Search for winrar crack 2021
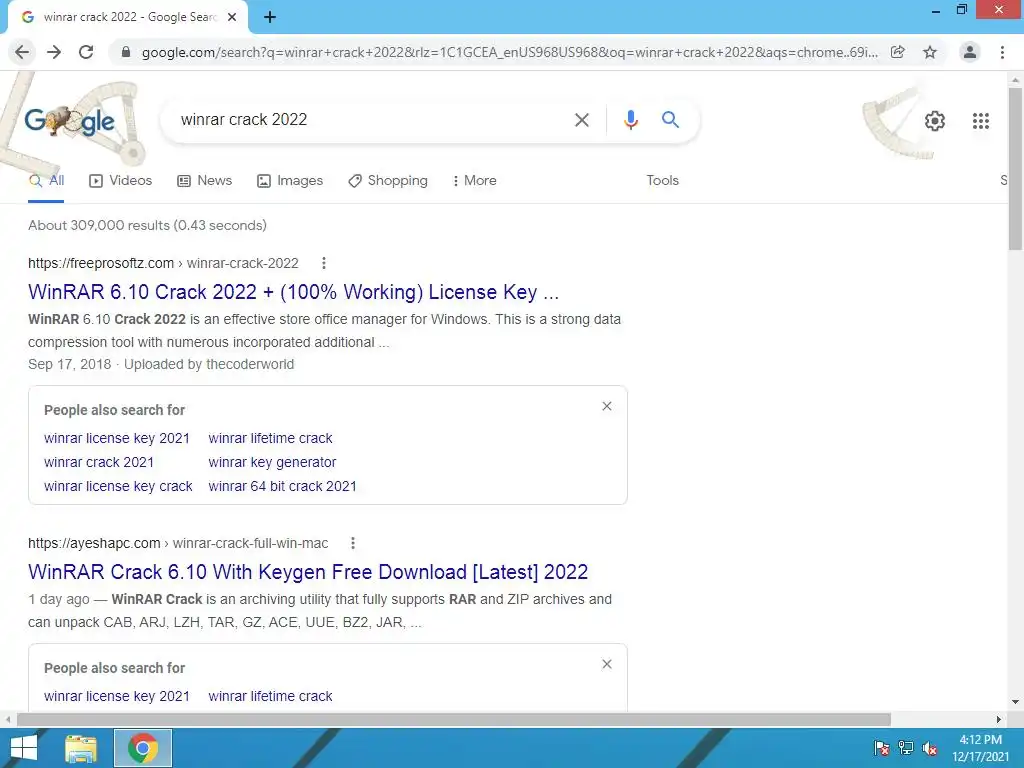Screen dimensions: 1024x768 [x=99, y=462]
